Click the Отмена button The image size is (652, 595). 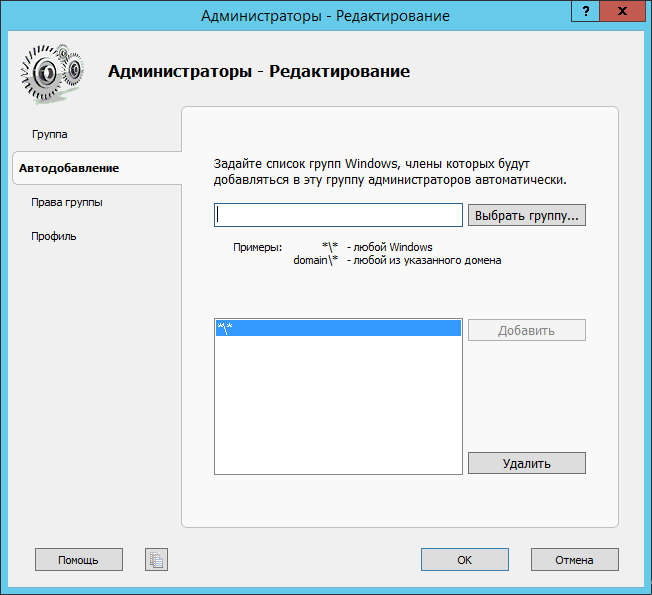[x=574, y=560]
